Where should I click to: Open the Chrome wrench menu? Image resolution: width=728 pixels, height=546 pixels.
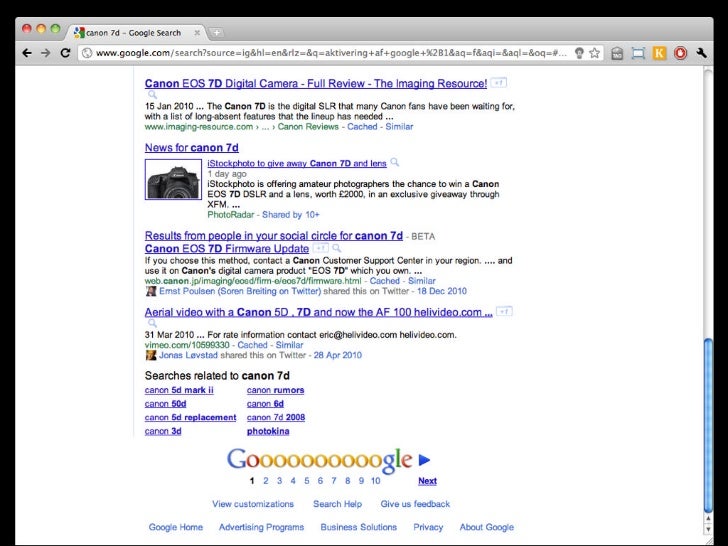702,53
